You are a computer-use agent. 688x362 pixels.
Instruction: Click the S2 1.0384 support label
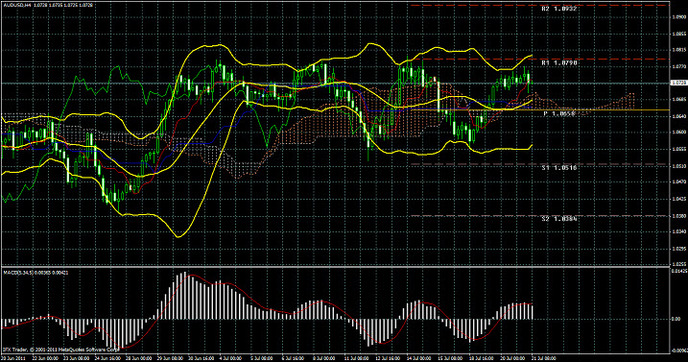point(559,219)
